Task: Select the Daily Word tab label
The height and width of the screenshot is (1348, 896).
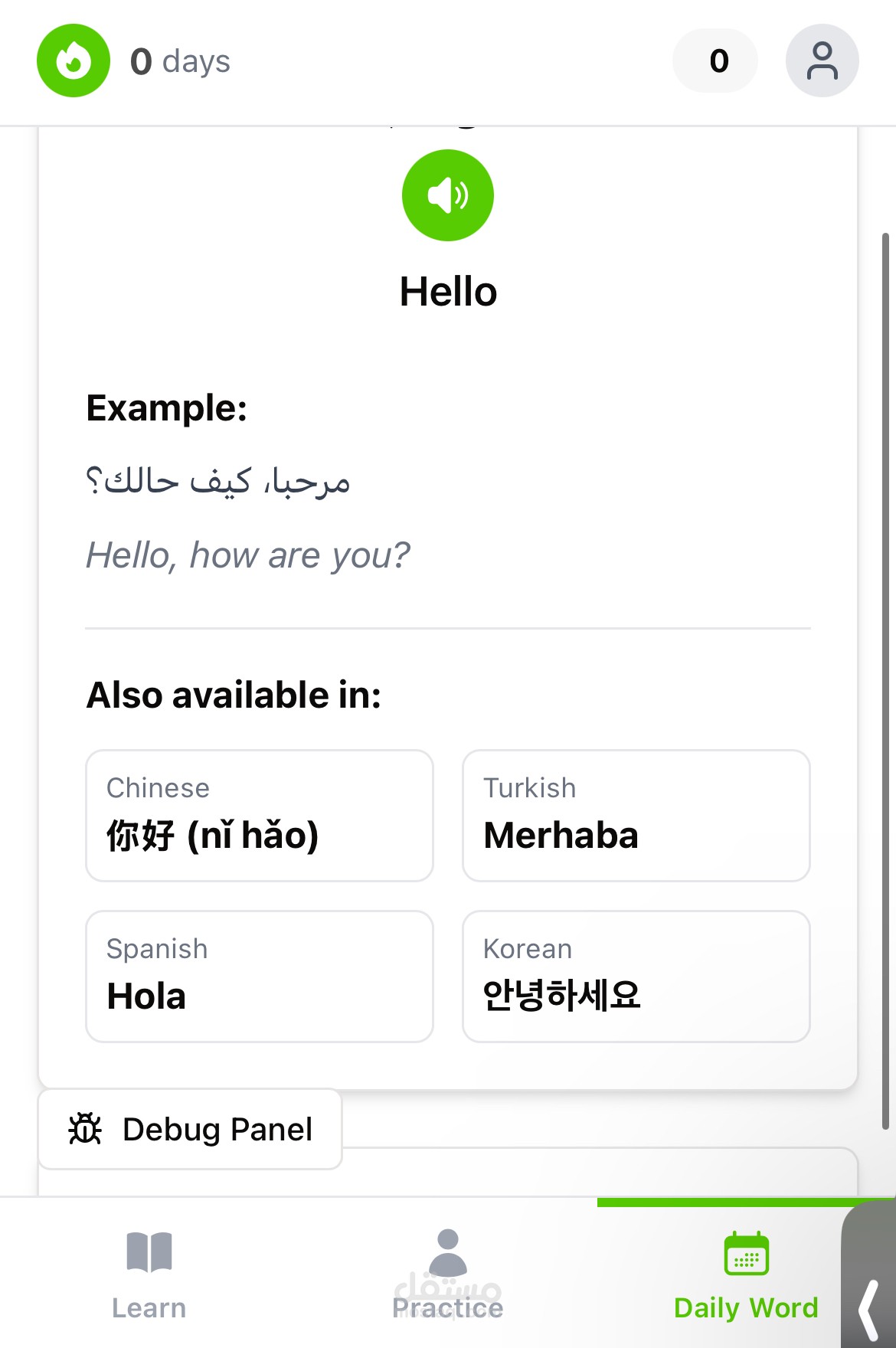Action: click(x=746, y=1307)
